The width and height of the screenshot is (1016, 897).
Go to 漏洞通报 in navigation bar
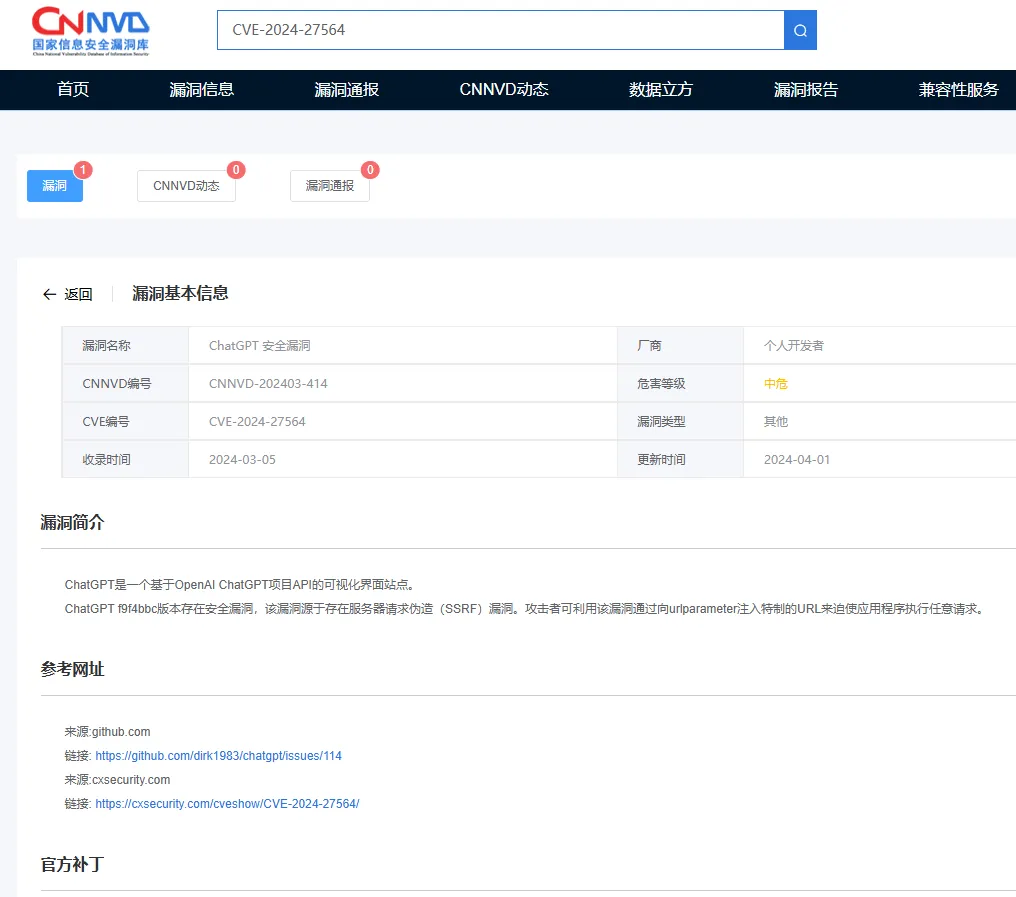347,90
